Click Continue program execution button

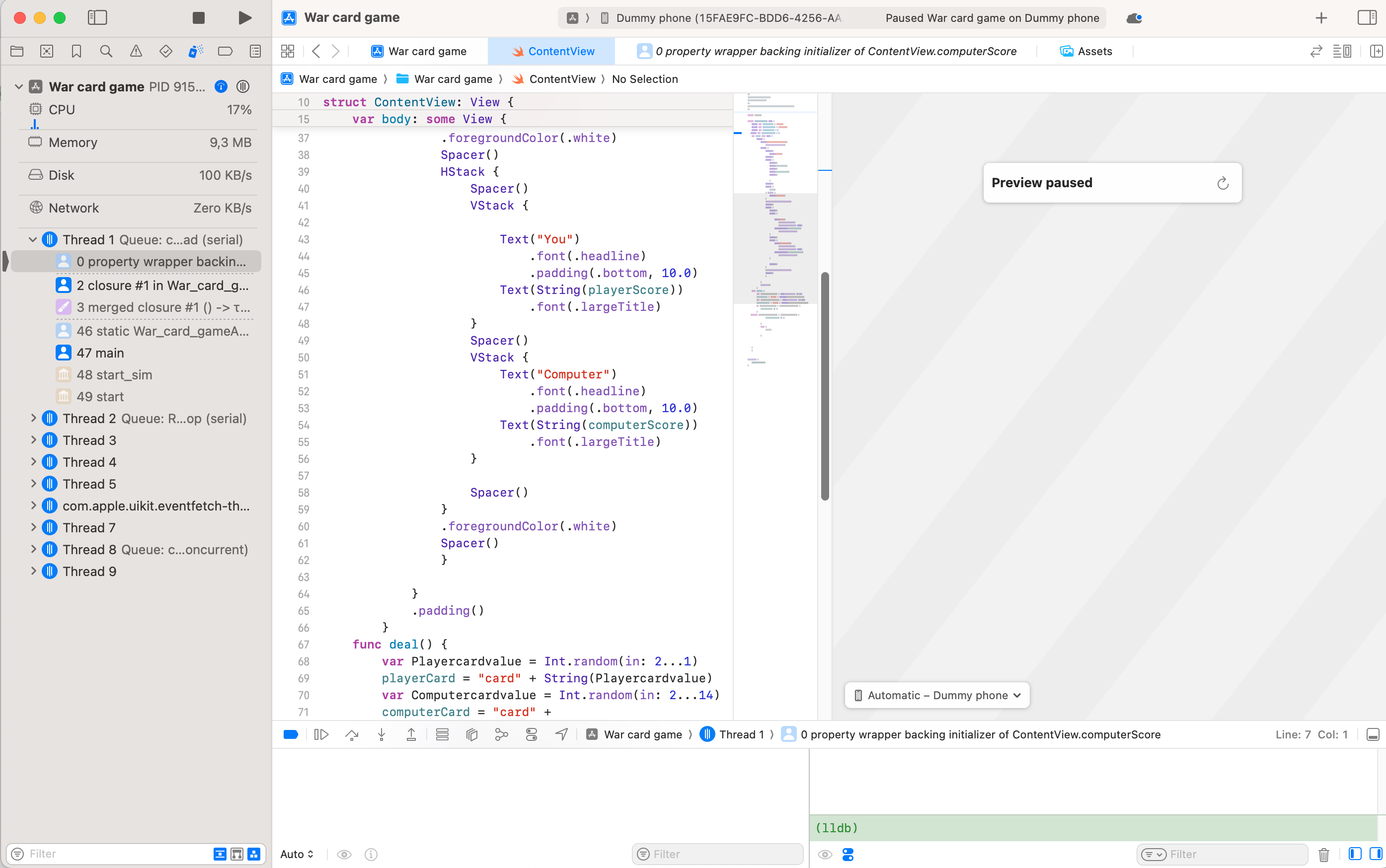[321, 734]
